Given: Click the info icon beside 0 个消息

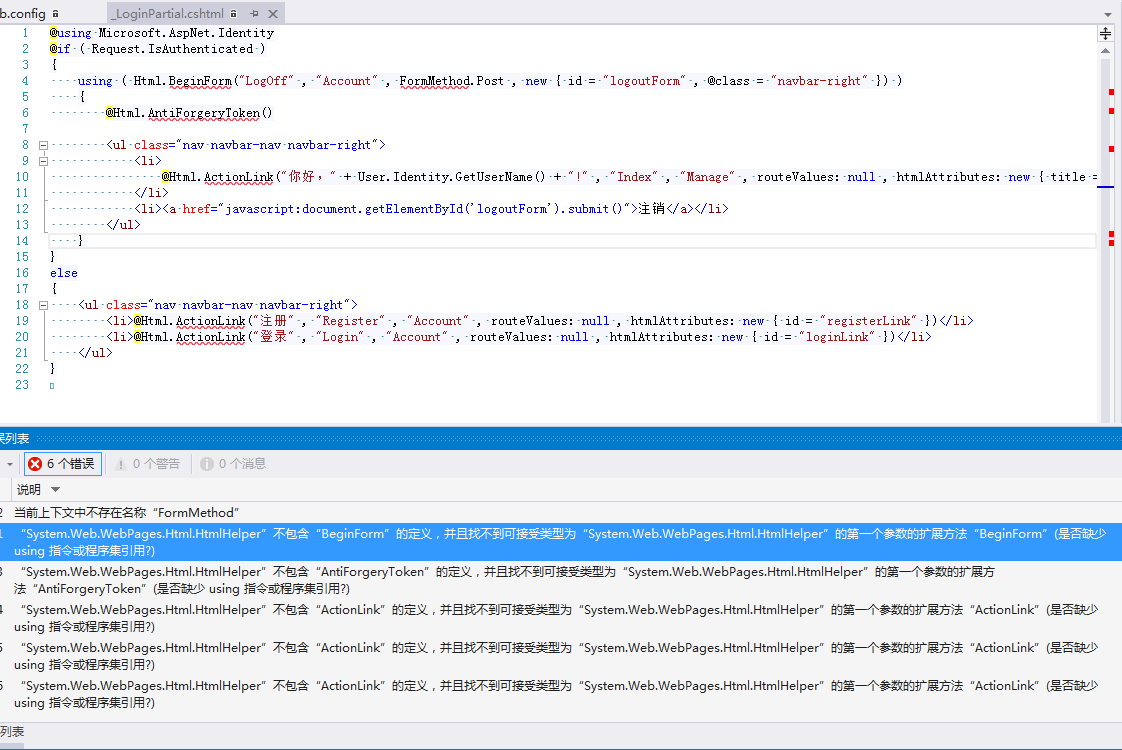Looking at the screenshot, I should point(207,464).
